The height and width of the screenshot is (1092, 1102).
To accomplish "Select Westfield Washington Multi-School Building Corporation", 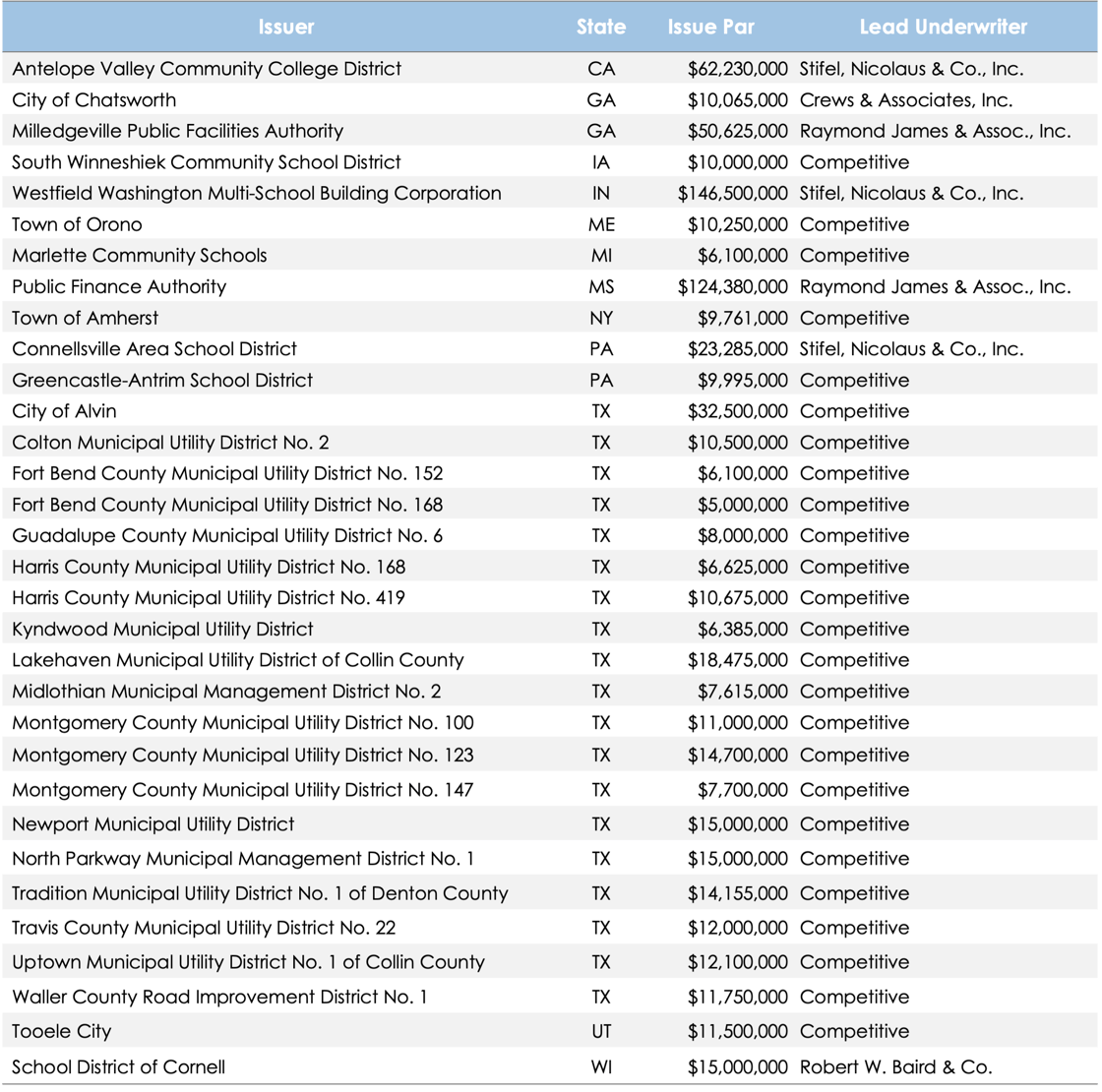I will tap(257, 193).
